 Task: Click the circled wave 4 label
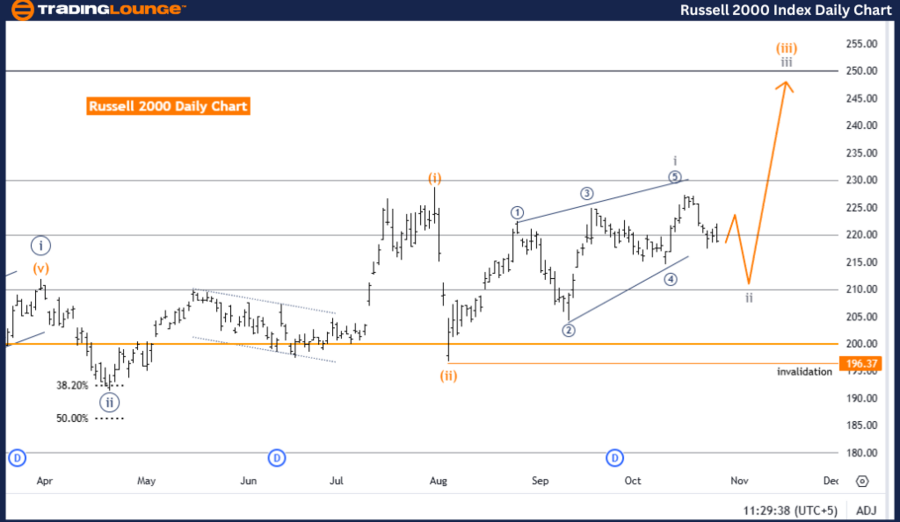670,280
